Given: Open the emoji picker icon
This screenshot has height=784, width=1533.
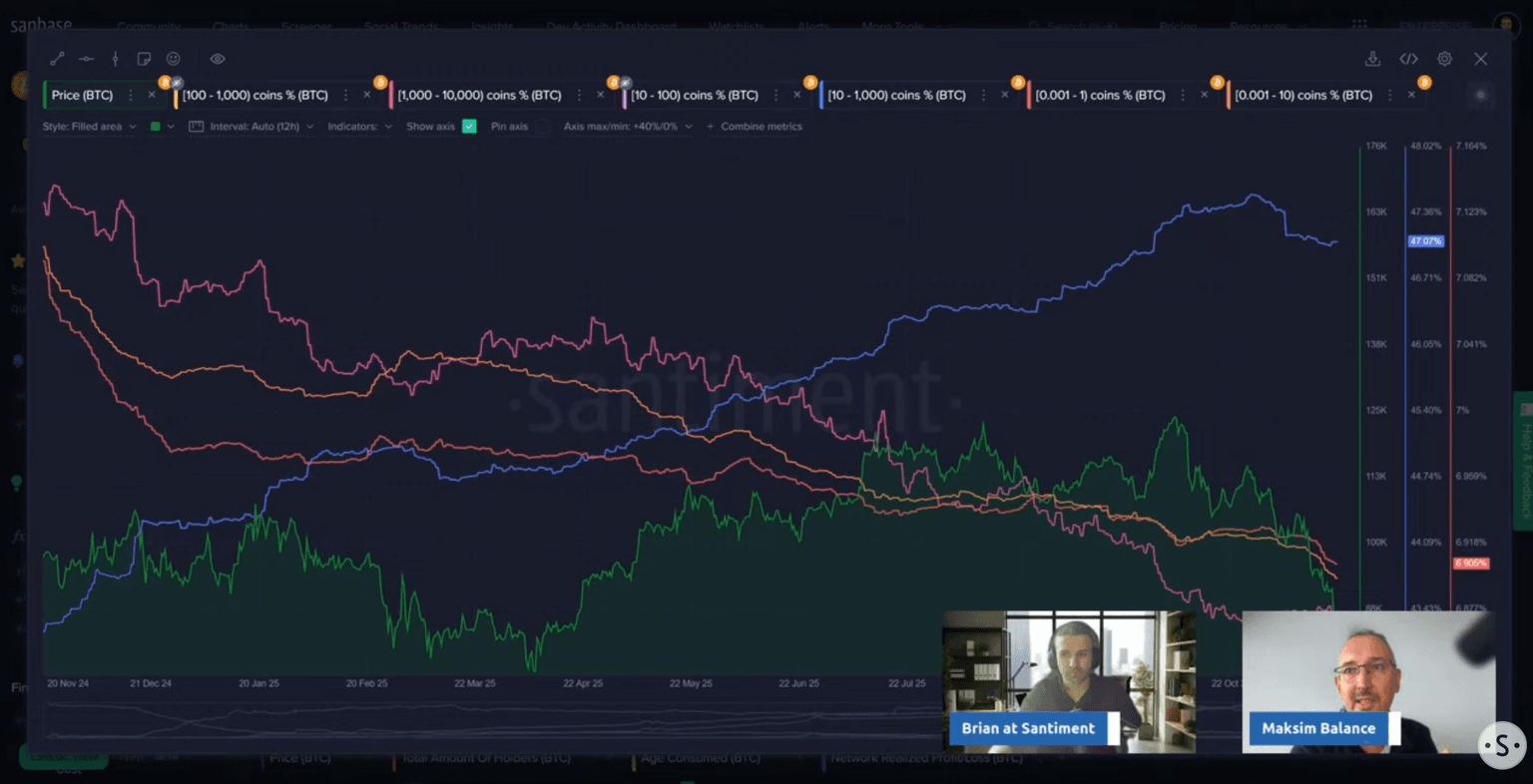Looking at the screenshot, I should tap(173, 59).
